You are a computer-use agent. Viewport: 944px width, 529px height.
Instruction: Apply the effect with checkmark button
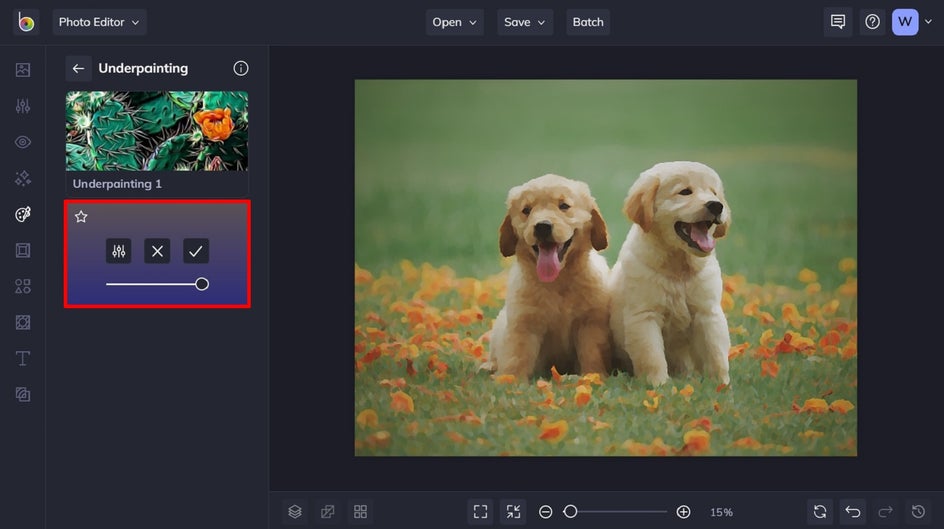pyautogui.click(x=196, y=251)
